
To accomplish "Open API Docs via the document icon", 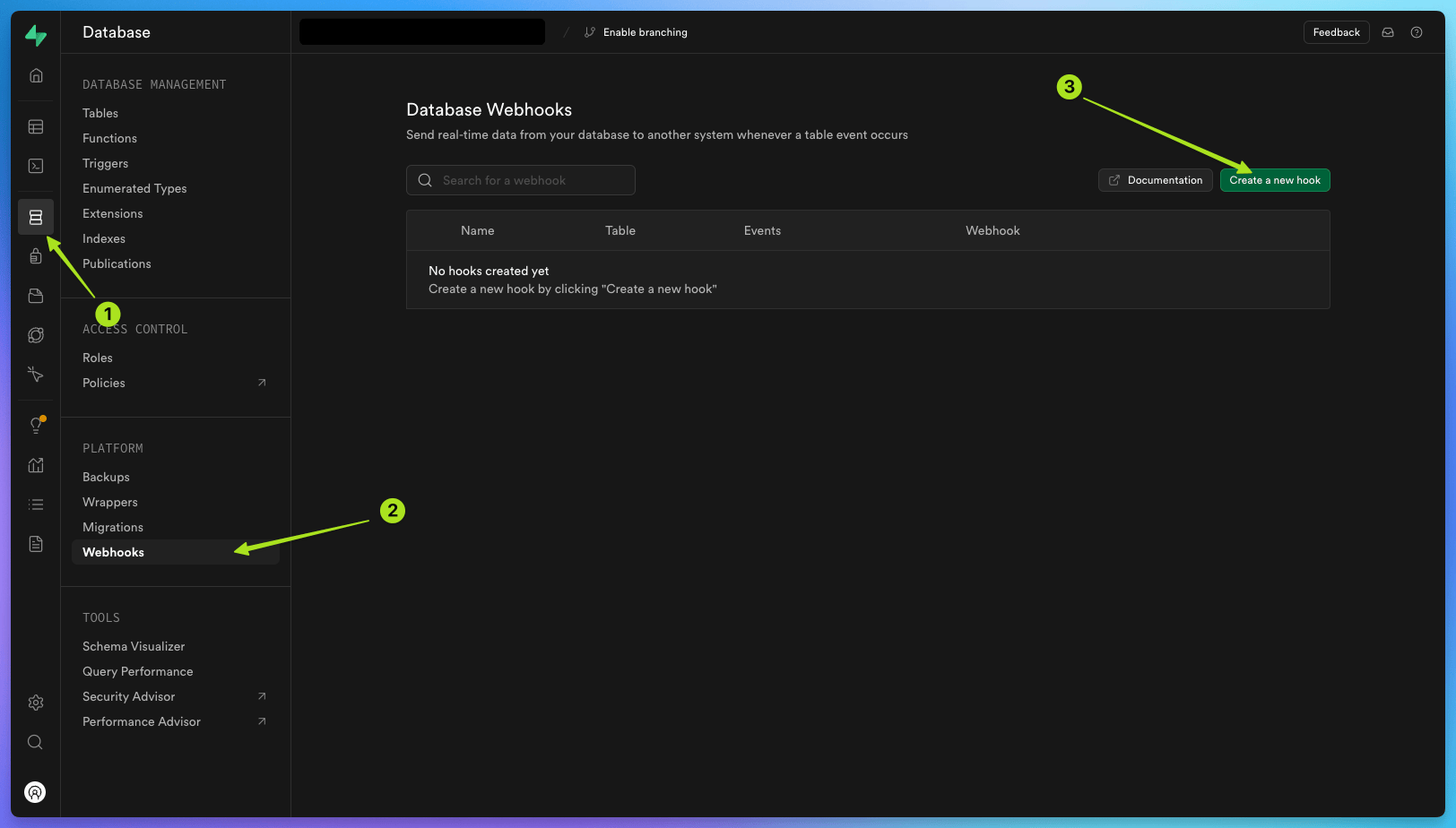I will point(36,543).
